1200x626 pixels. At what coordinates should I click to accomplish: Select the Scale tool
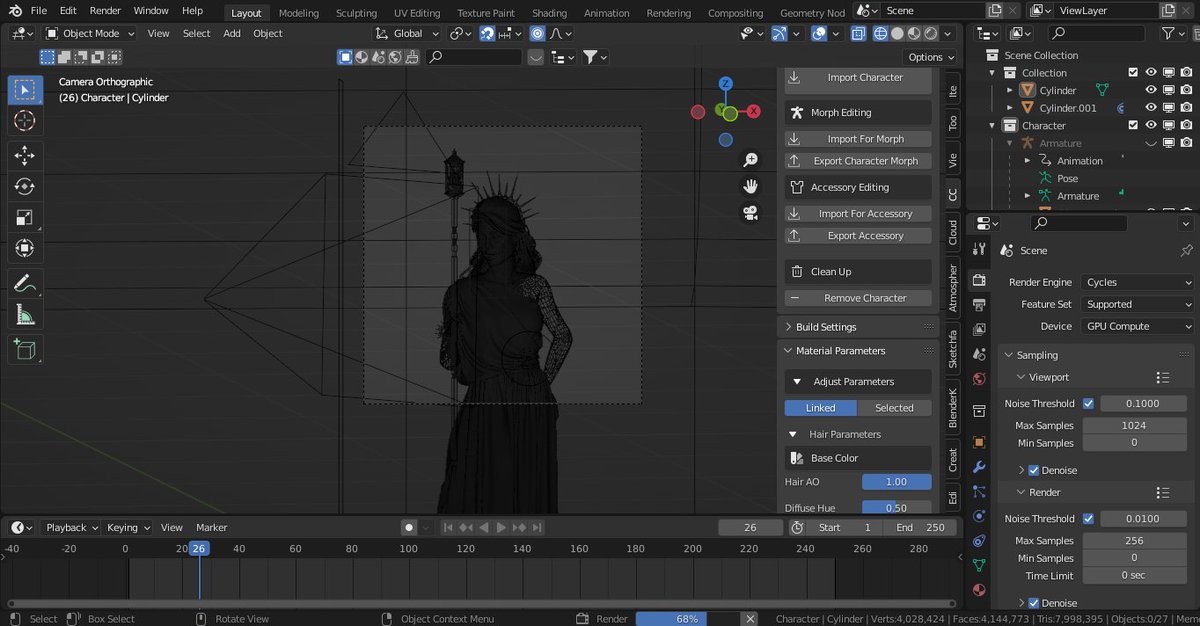coord(25,218)
